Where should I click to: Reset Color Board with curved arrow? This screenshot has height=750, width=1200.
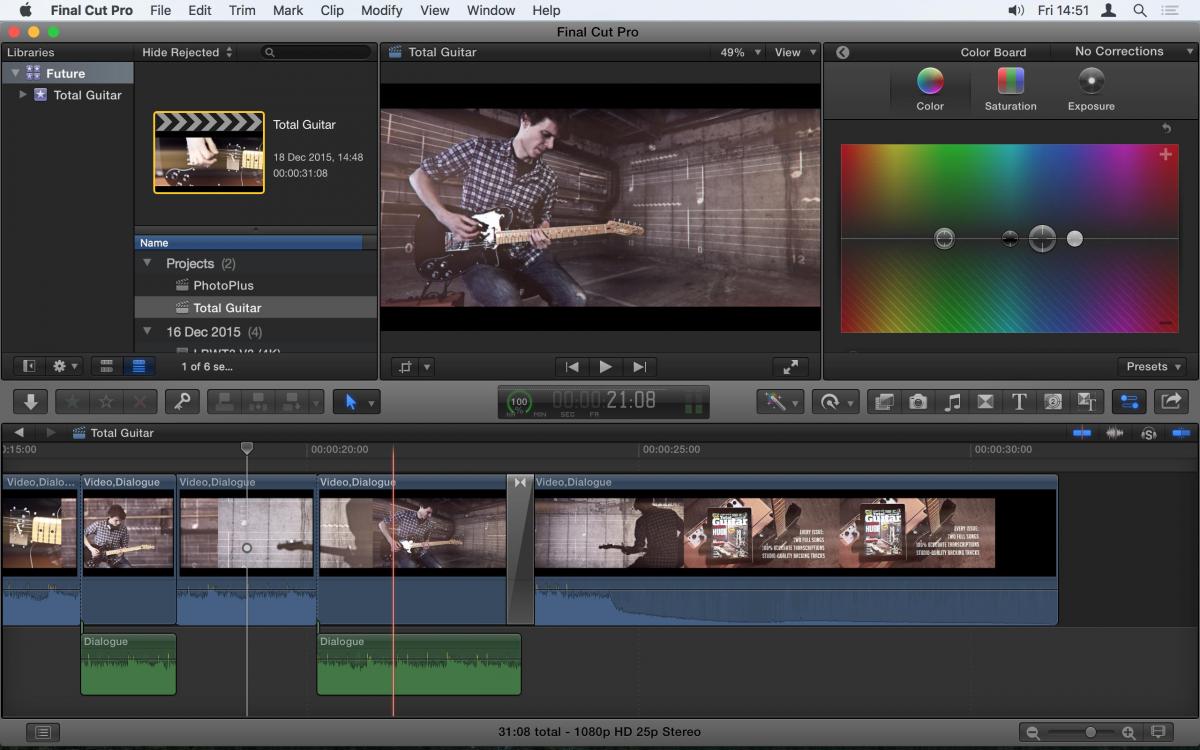(1166, 128)
